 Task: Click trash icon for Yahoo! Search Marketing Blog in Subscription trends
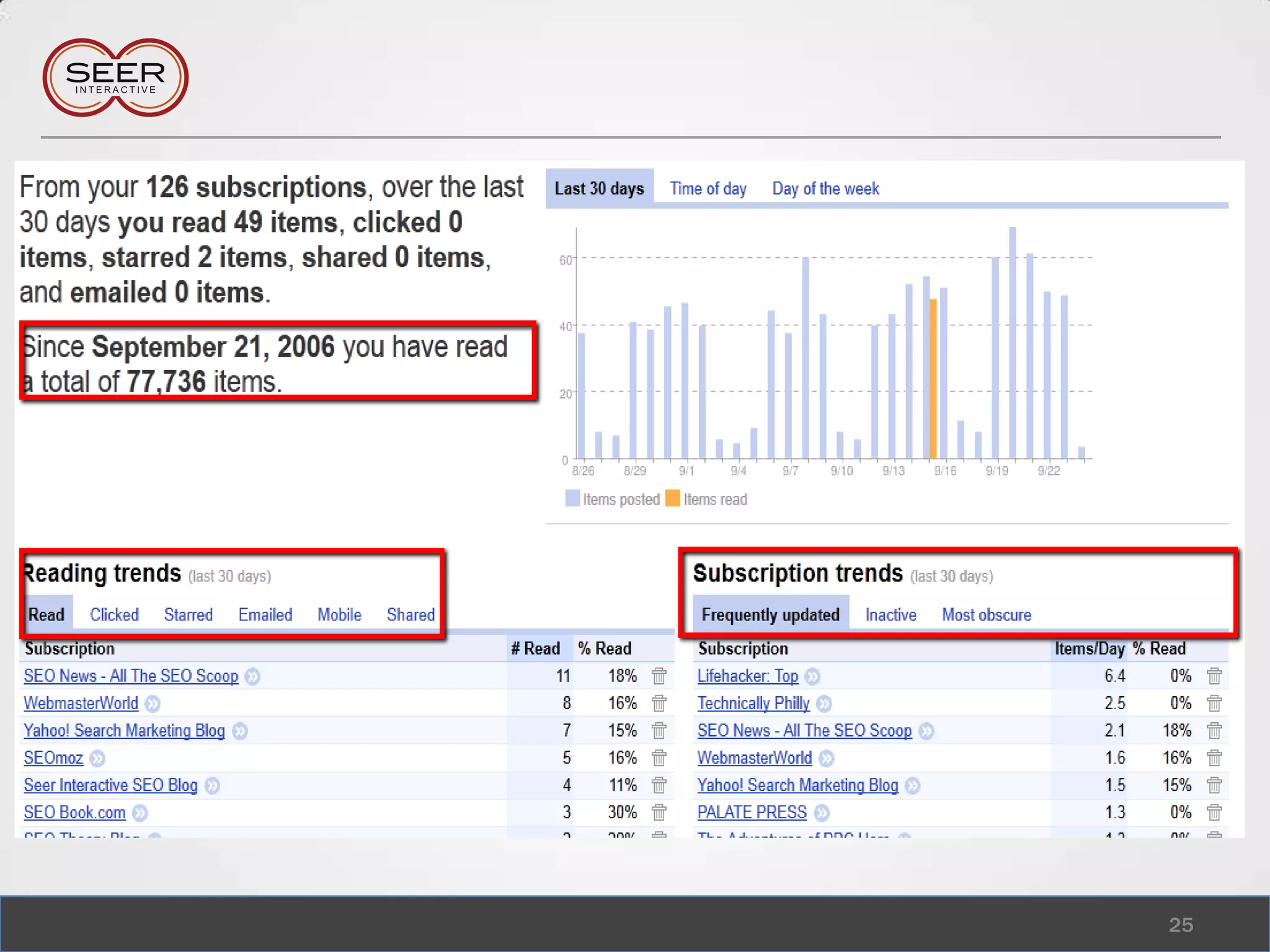pyautogui.click(x=1214, y=785)
